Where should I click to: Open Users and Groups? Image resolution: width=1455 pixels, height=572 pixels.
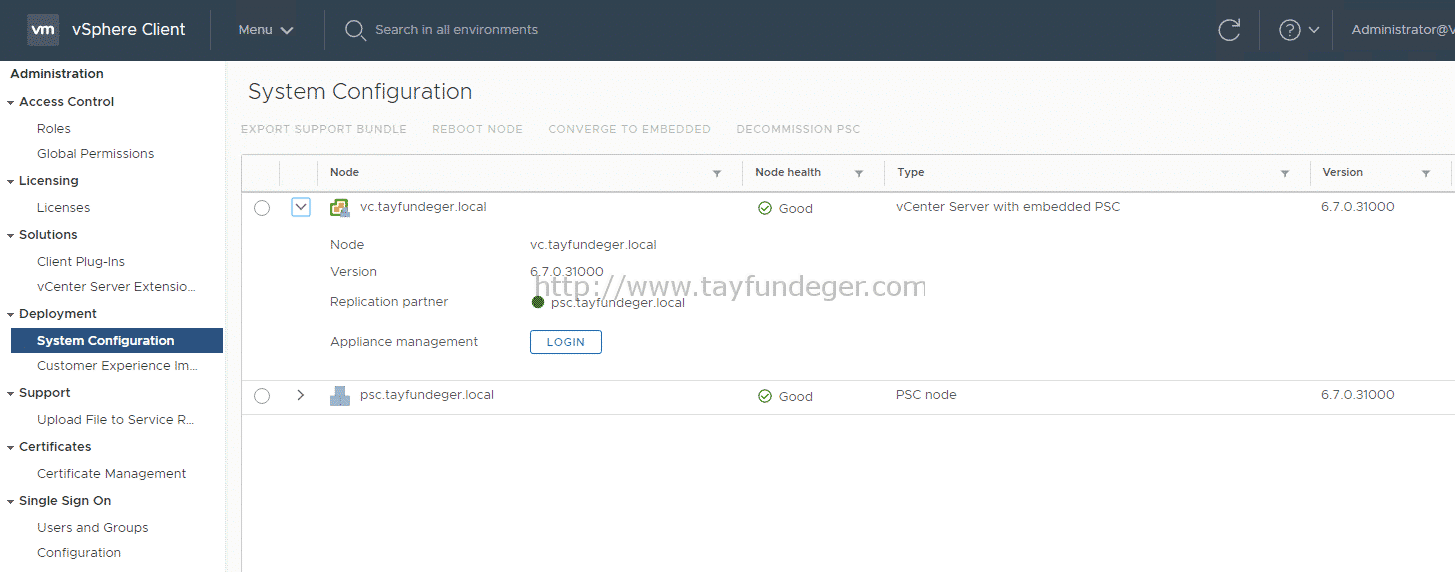click(92, 527)
